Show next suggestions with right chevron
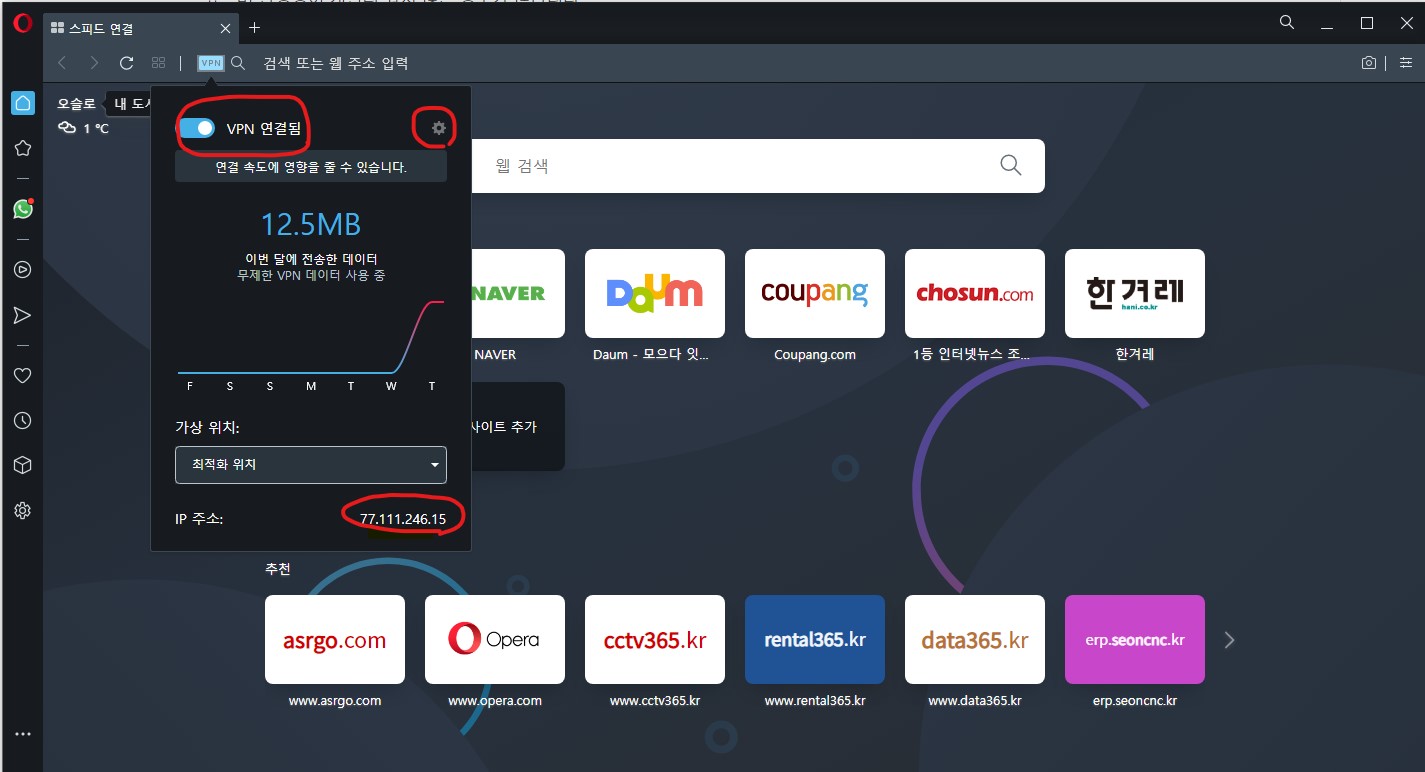Image resolution: width=1425 pixels, height=772 pixels. point(1230,640)
